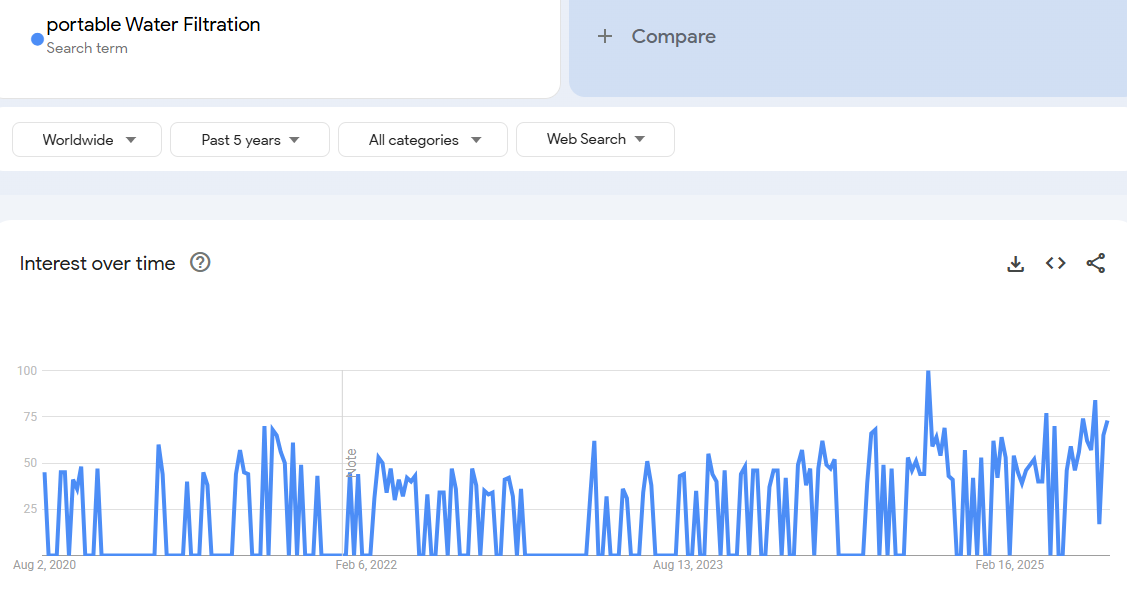Download the Interest over time CSV
Screen dimensions: 1127x594
[1015, 264]
